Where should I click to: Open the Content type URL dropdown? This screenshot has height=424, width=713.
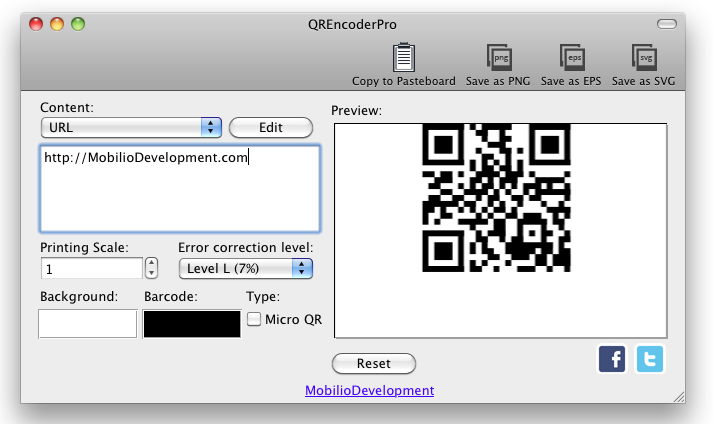click(x=131, y=127)
